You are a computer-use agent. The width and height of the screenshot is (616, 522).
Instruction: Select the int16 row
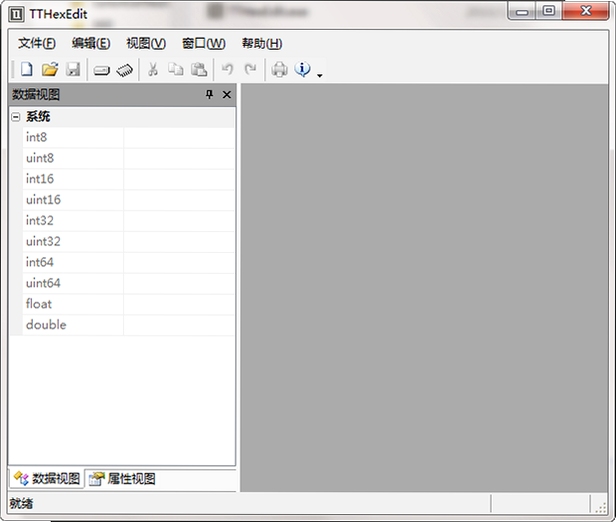128,179
